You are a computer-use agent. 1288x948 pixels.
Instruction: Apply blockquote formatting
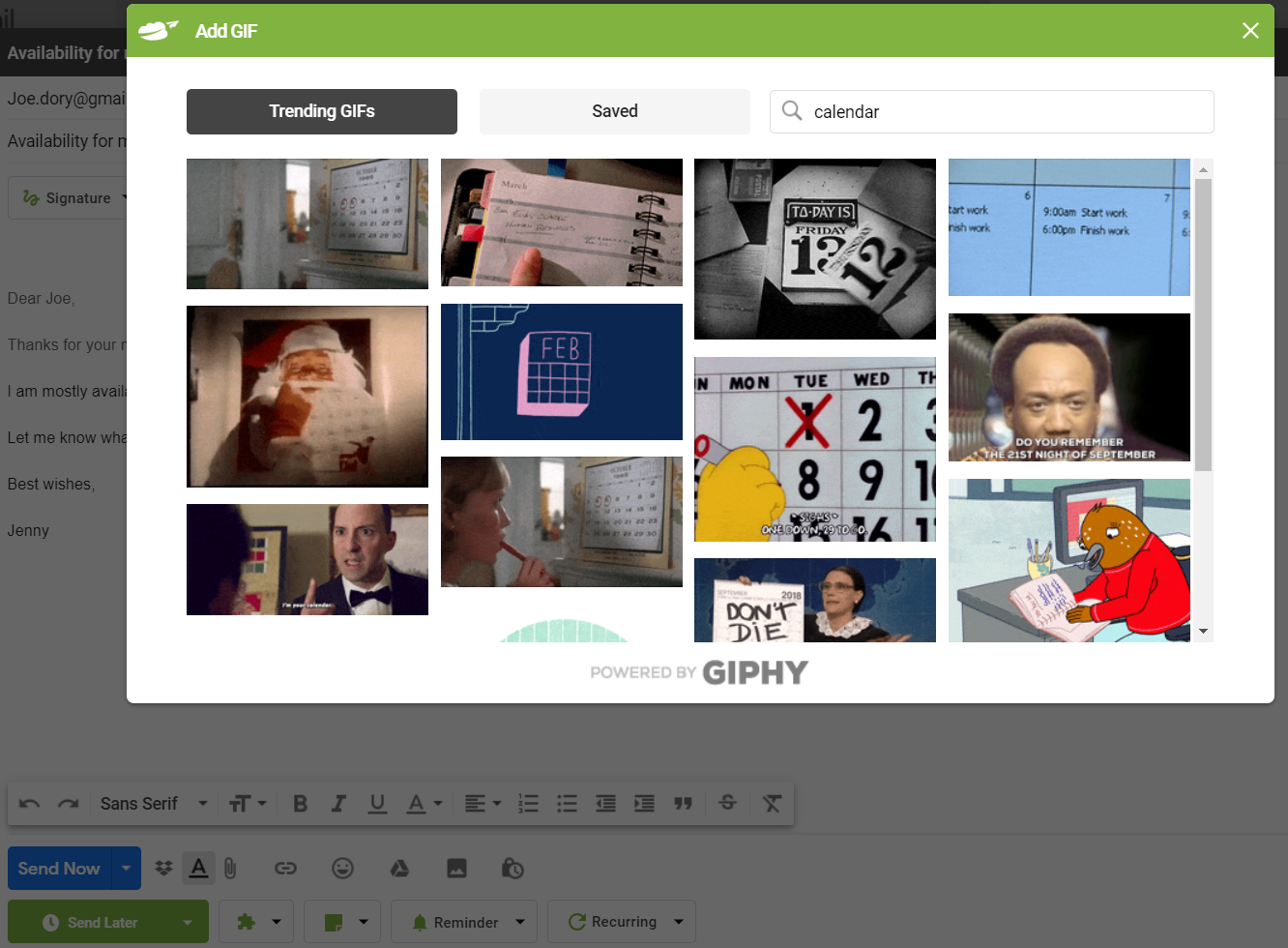pos(683,804)
